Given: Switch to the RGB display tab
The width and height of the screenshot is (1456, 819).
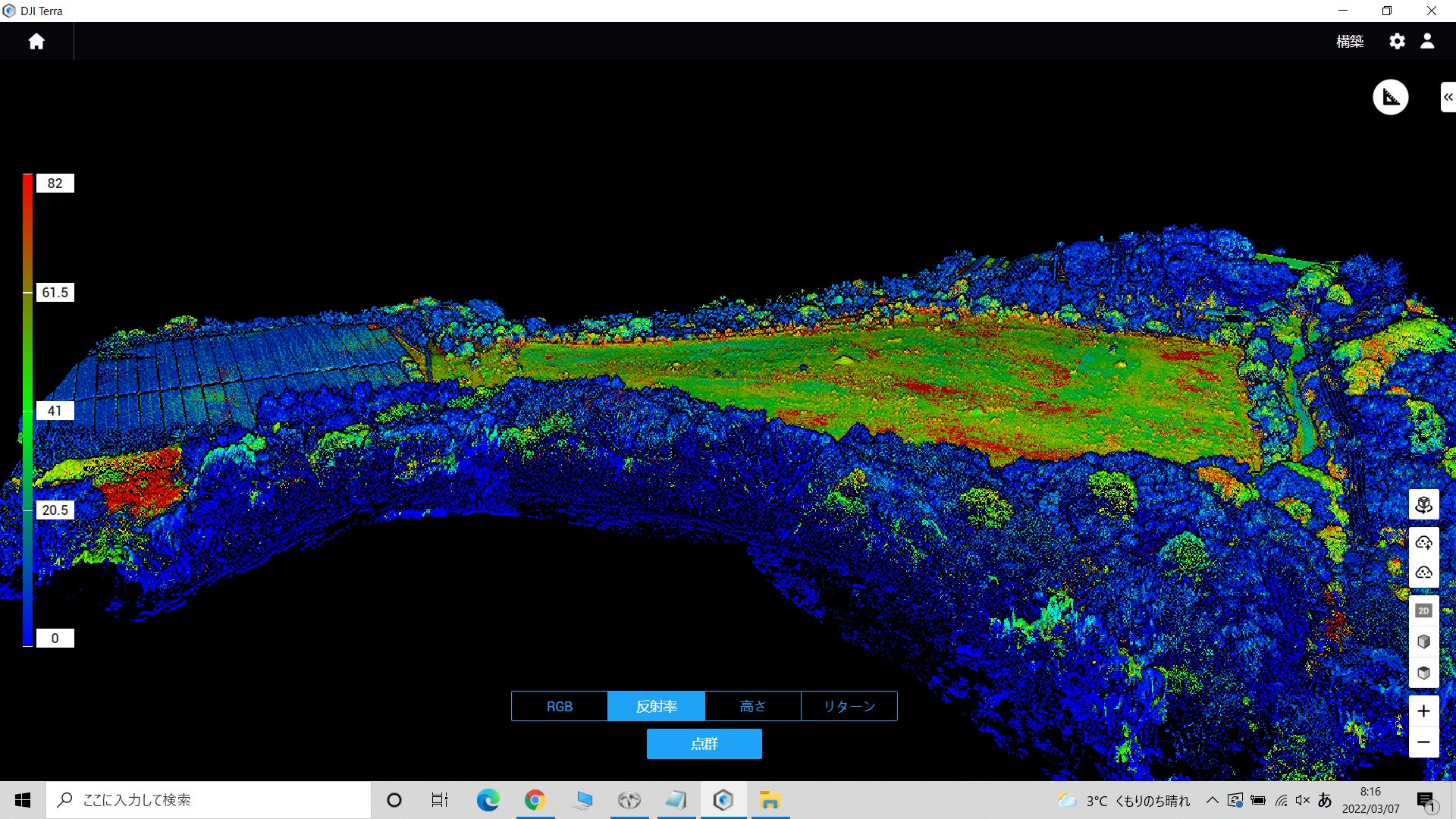Looking at the screenshot, I should [x=560, y=706].
